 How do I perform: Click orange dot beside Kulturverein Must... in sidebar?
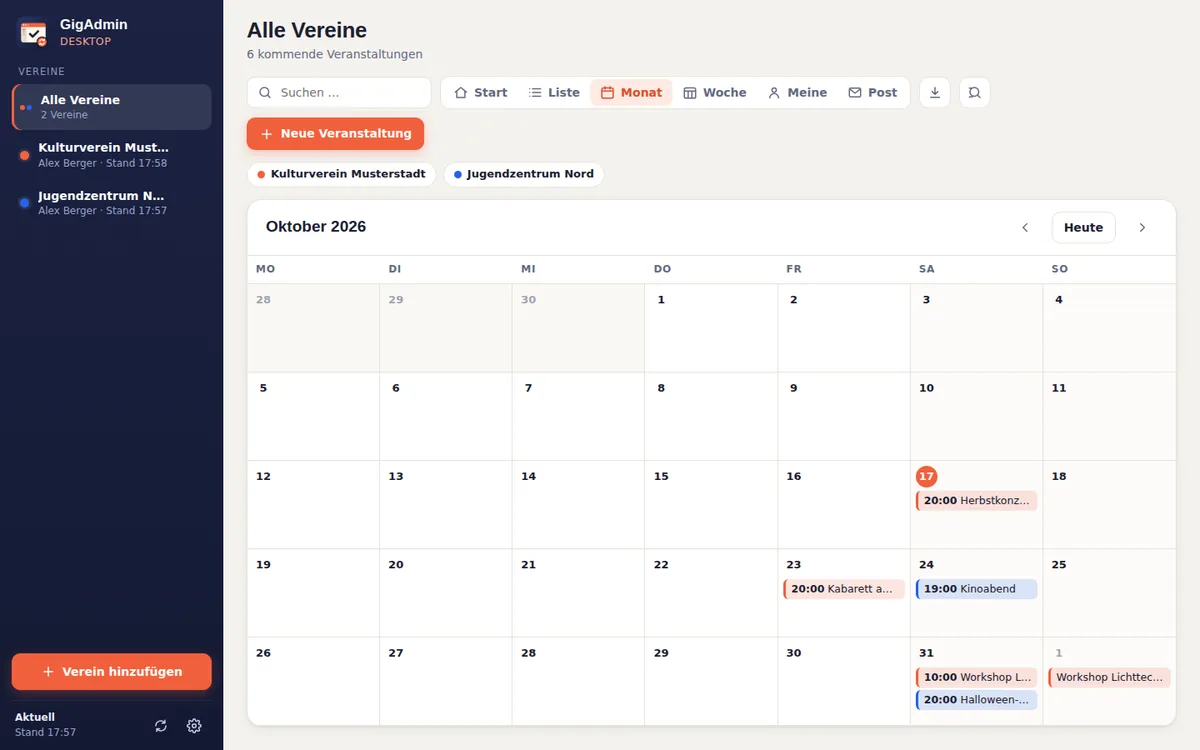pos(24,155)
